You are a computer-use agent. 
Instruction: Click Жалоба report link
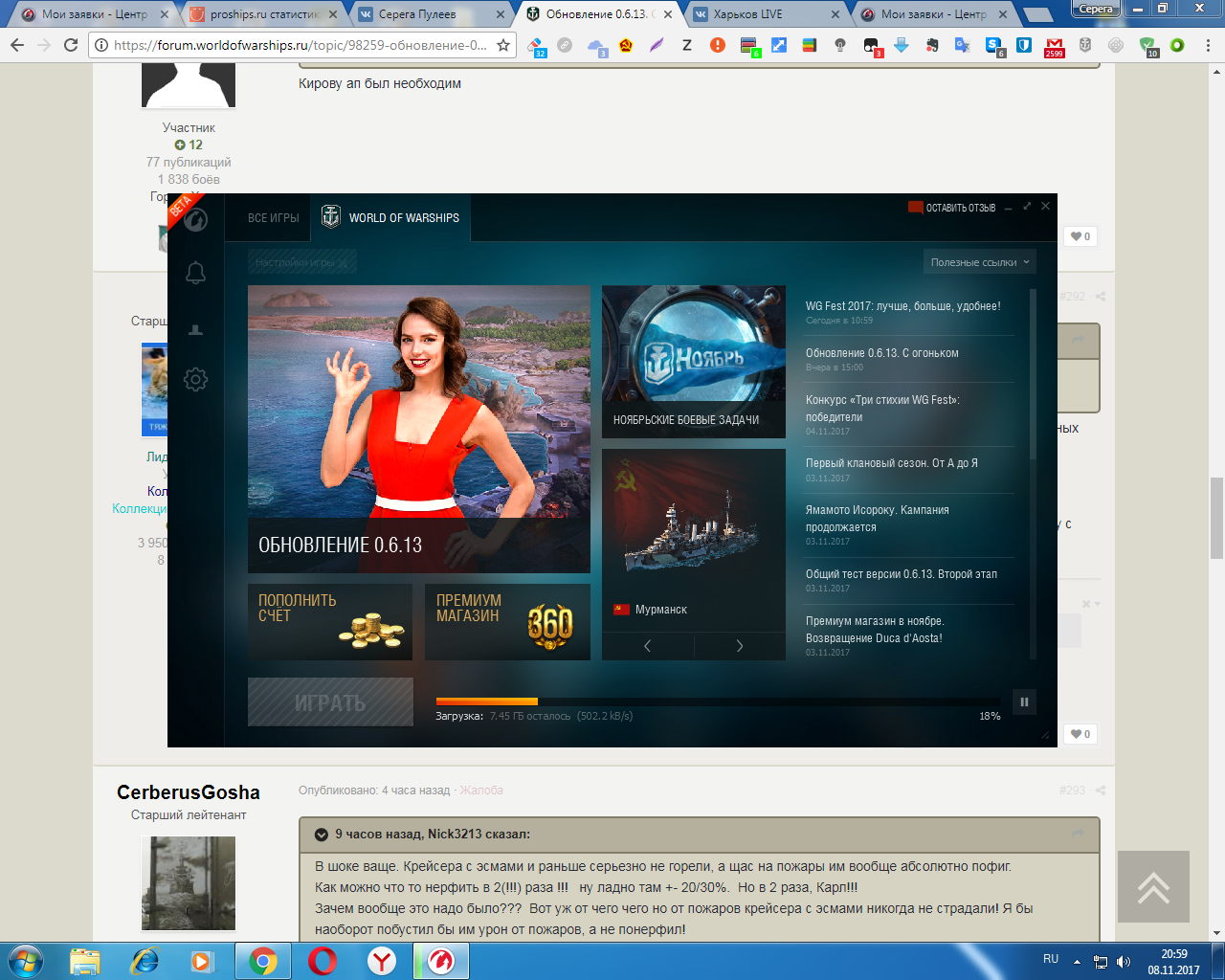[x=481, y=791]
